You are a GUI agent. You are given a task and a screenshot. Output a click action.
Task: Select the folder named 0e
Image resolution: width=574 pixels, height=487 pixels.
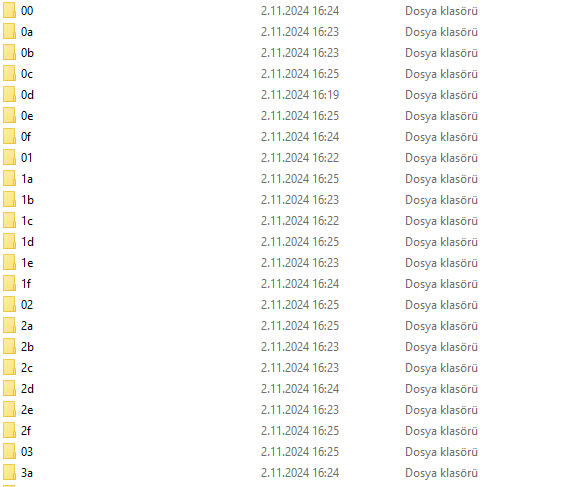[27, 116]
